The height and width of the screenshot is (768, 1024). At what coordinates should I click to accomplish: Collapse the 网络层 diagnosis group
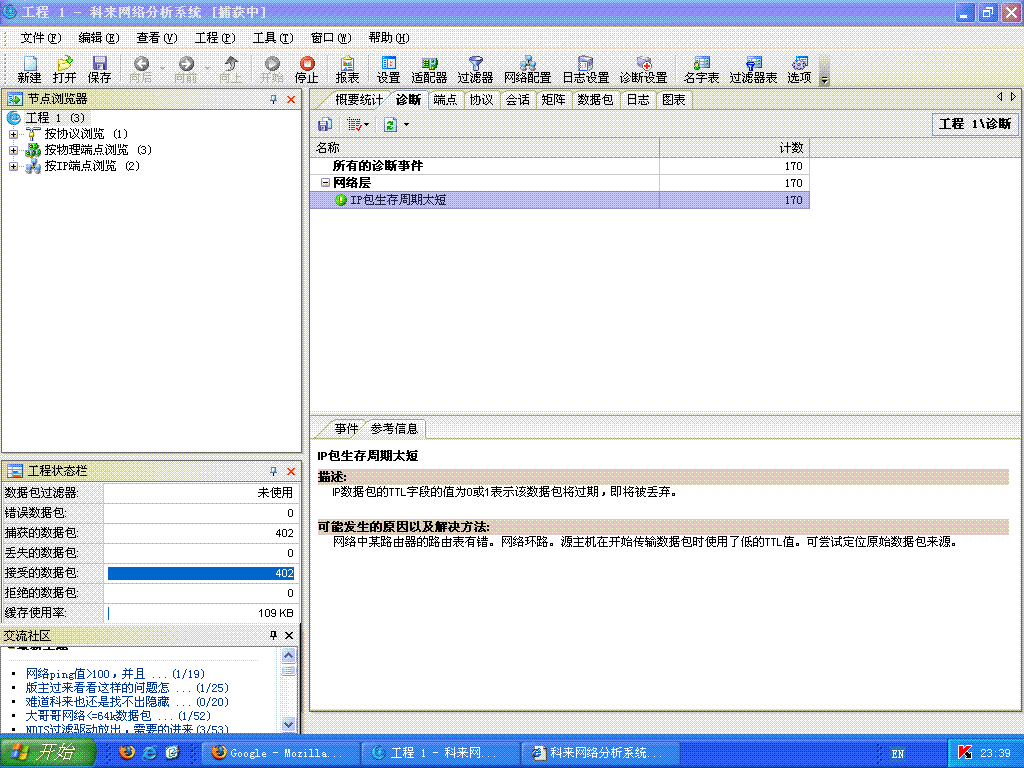click(x=325, y=183)
